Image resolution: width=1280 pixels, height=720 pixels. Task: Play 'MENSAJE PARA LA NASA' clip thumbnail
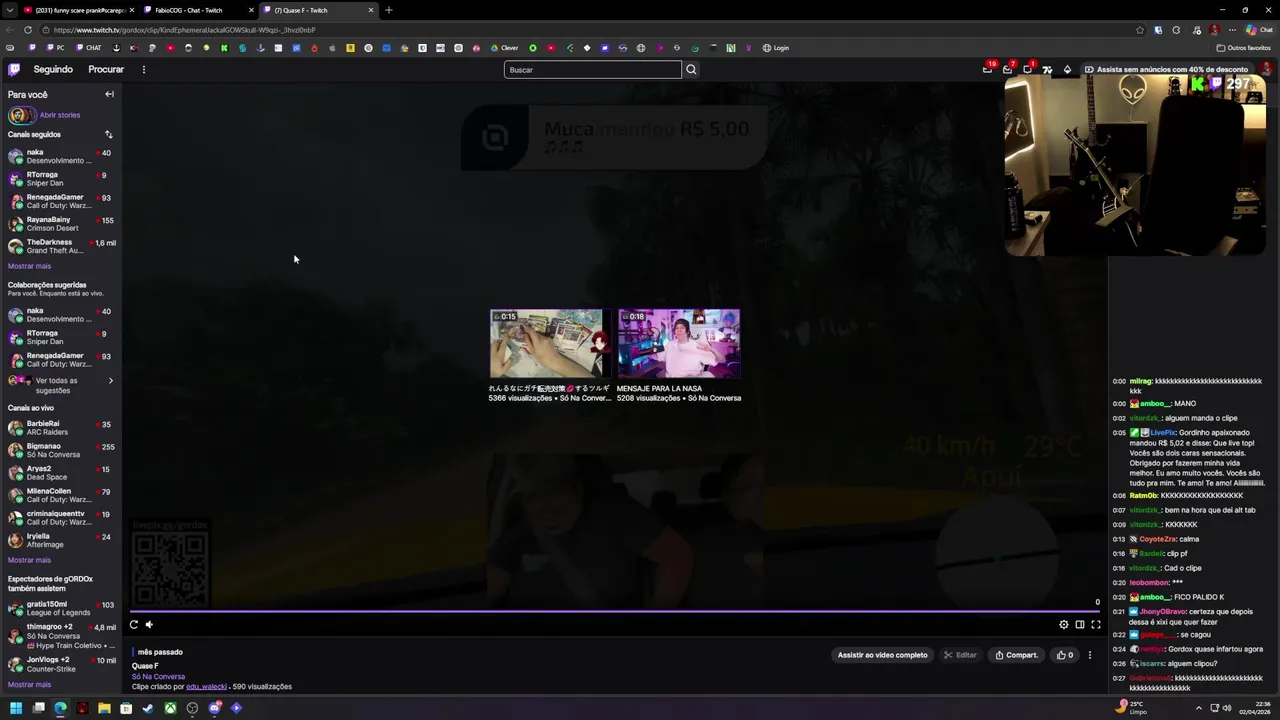679,343
